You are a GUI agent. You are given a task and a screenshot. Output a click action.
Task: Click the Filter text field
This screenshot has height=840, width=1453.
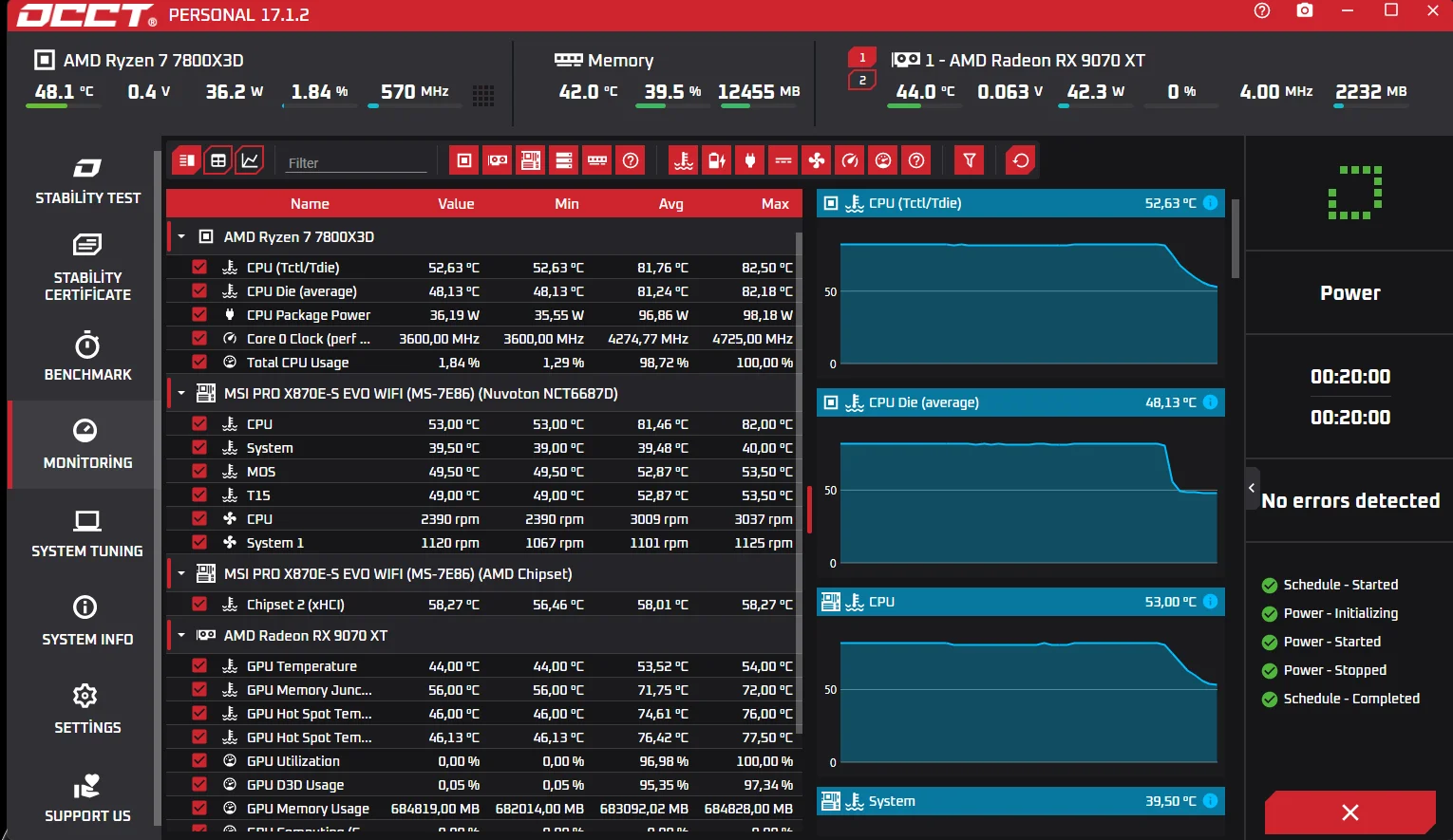357,162
